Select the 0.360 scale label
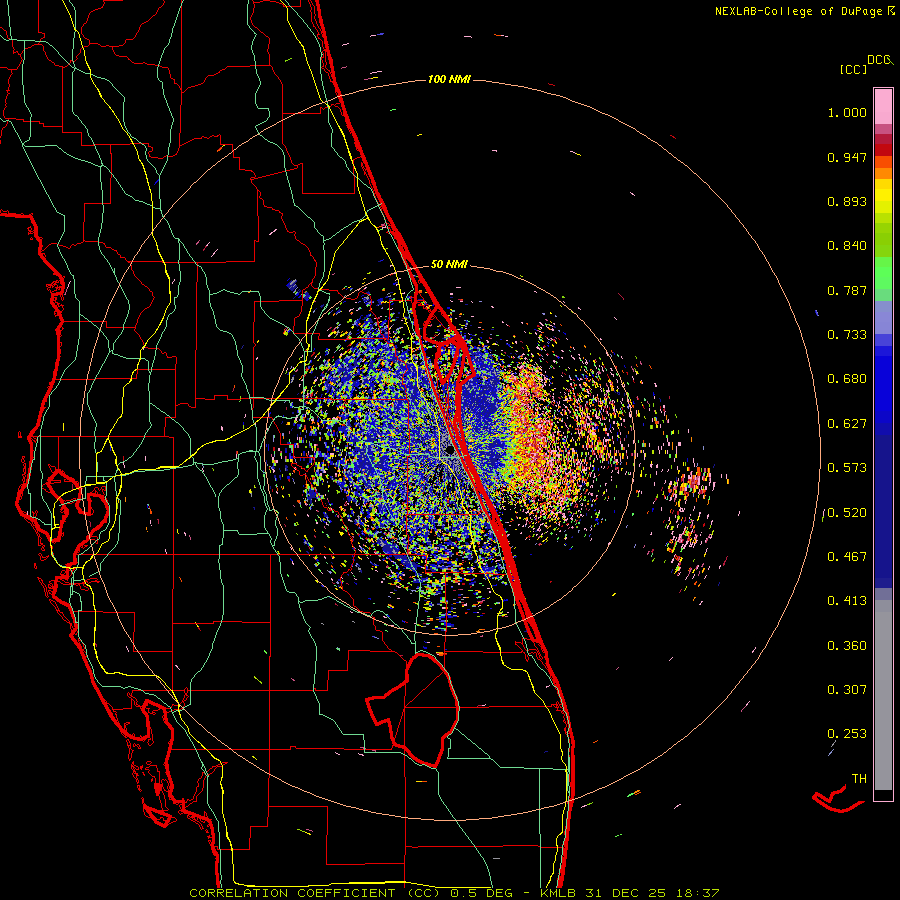Image resolution: width=900 pixels, height=900 pixels. [x=847, y=646]
